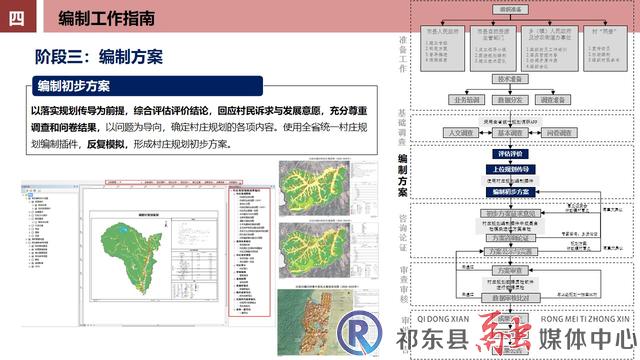640x360 pixels.
Task: Open the top green-yellow village map thumbnail
Action: (x=314, y=188)
